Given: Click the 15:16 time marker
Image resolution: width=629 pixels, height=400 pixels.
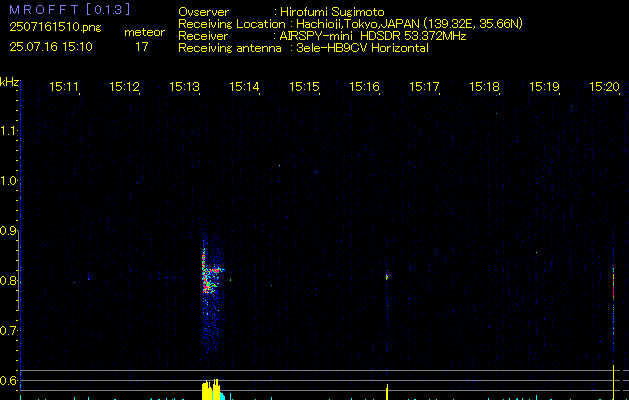Looking at the screenshot, I should (x=364, y=88).
